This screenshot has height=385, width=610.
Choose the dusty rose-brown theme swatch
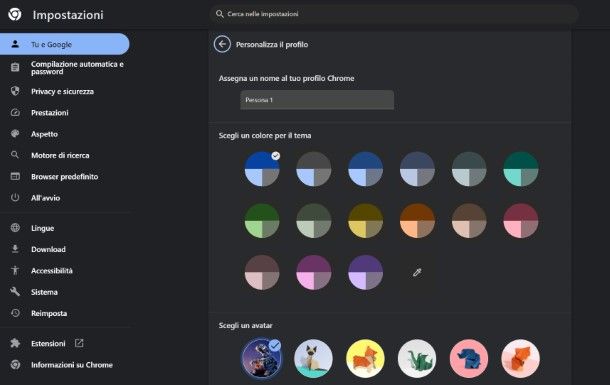coord(262,272)
